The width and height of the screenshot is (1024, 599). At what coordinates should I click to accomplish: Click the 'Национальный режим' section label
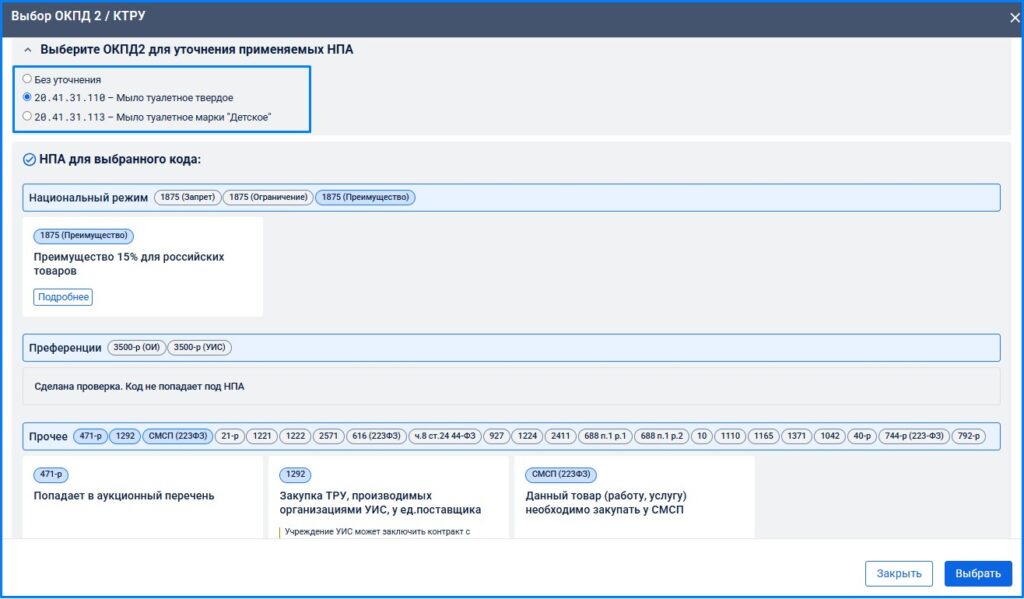[x=88, y=198]
